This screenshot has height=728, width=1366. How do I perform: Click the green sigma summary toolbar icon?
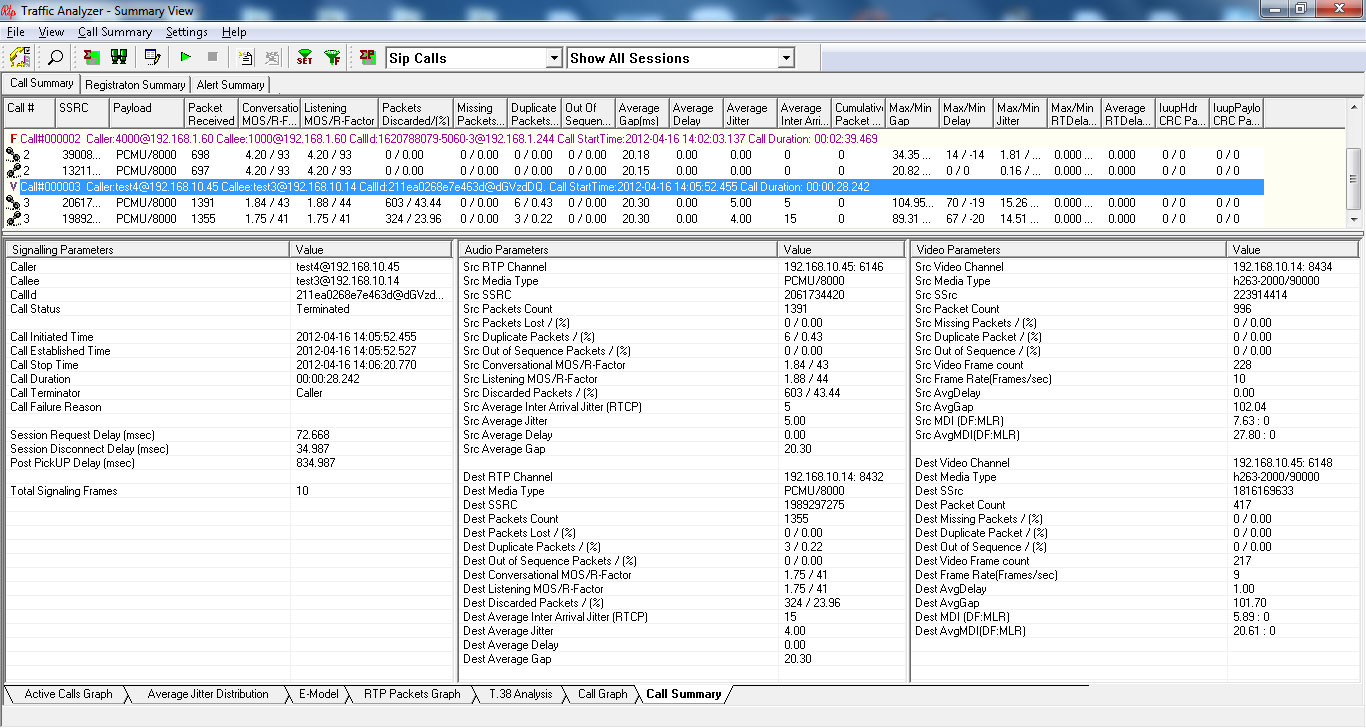(x=91, y=57)
